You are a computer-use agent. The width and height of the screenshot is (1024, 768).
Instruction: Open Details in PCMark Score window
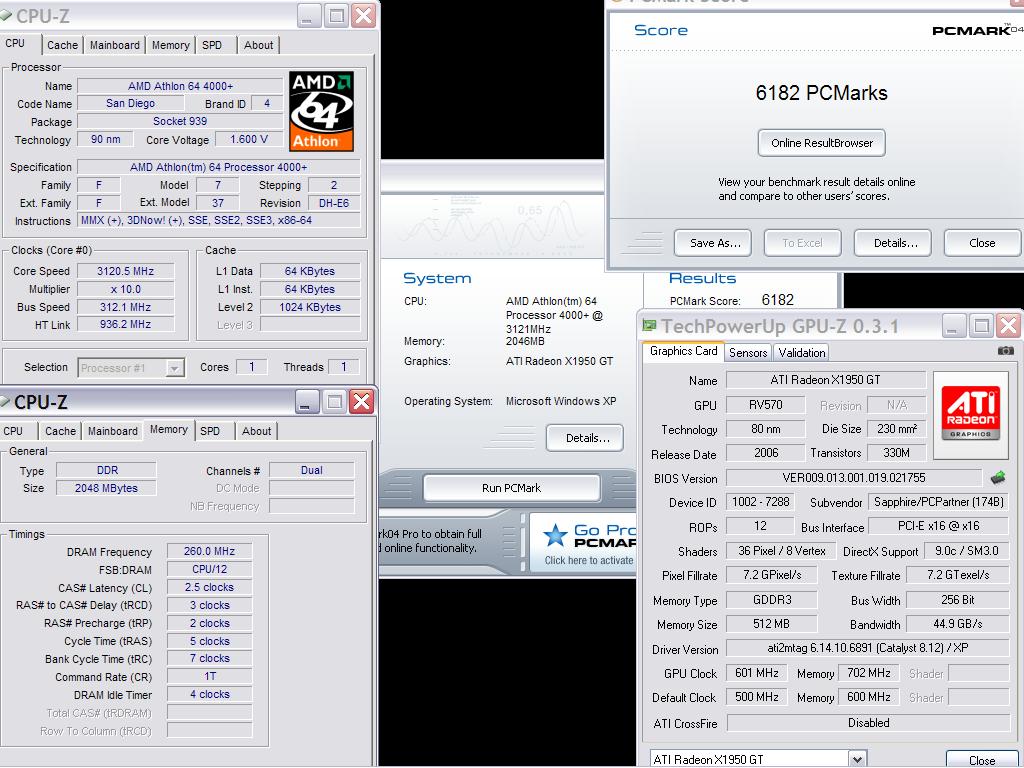point(893,243)
